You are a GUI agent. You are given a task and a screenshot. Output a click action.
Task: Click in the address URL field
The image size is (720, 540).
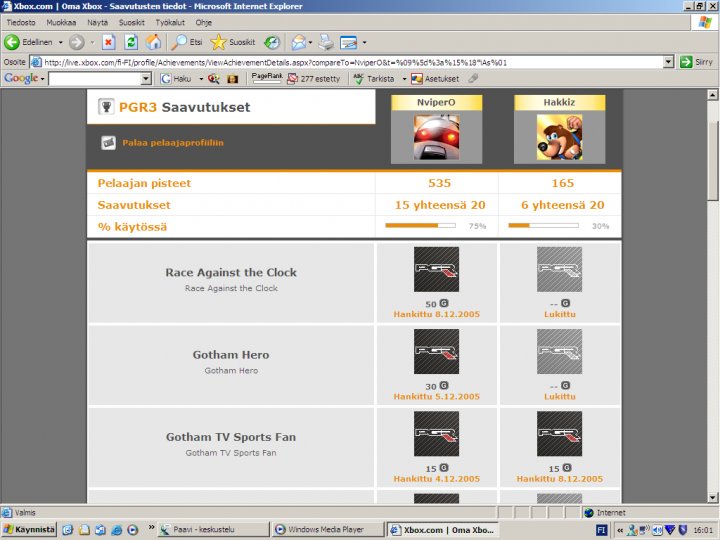coord(347,62)
